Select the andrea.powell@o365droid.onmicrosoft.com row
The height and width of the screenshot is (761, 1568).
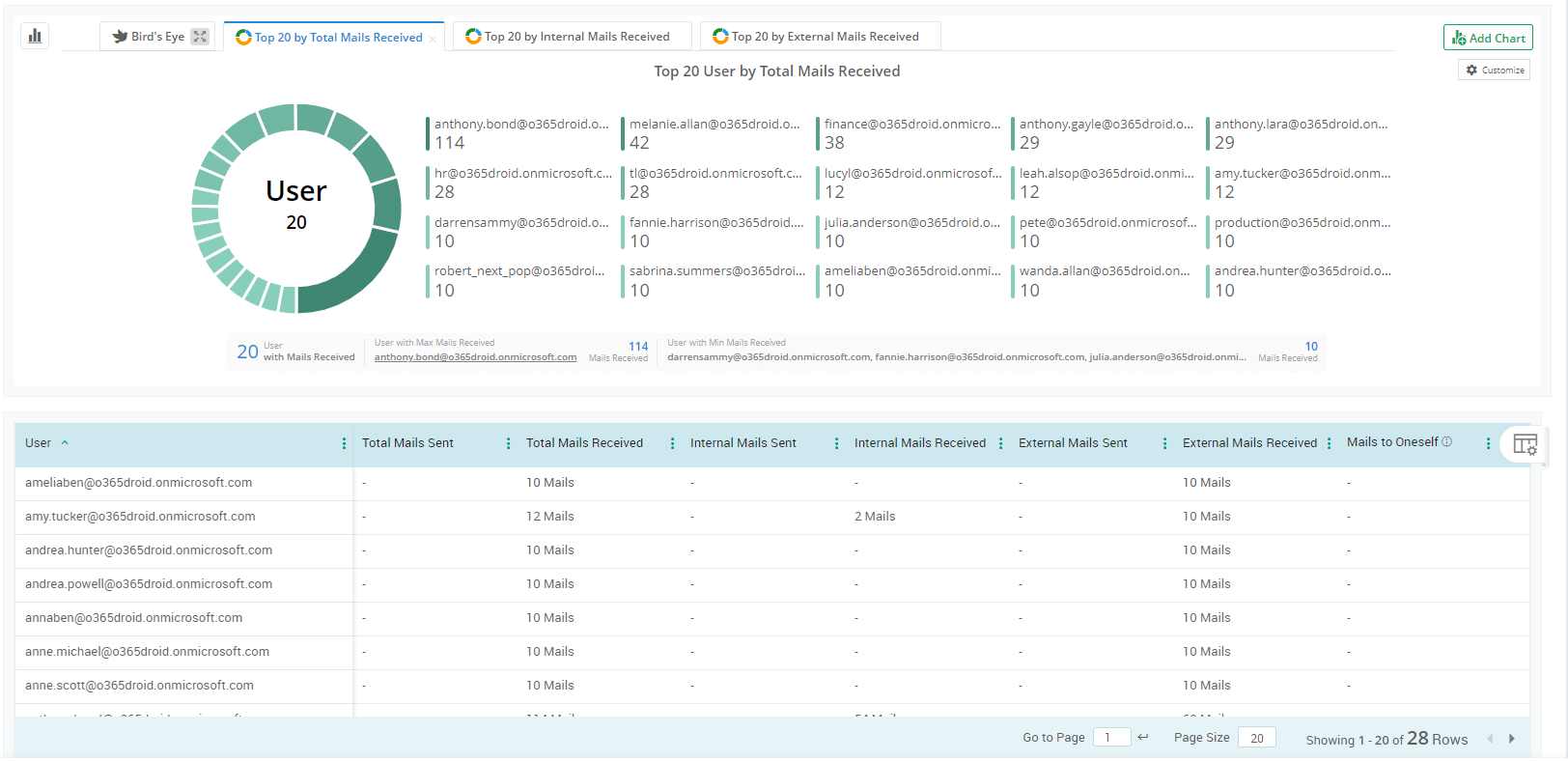pyautogui.click(x=772, y=584)
